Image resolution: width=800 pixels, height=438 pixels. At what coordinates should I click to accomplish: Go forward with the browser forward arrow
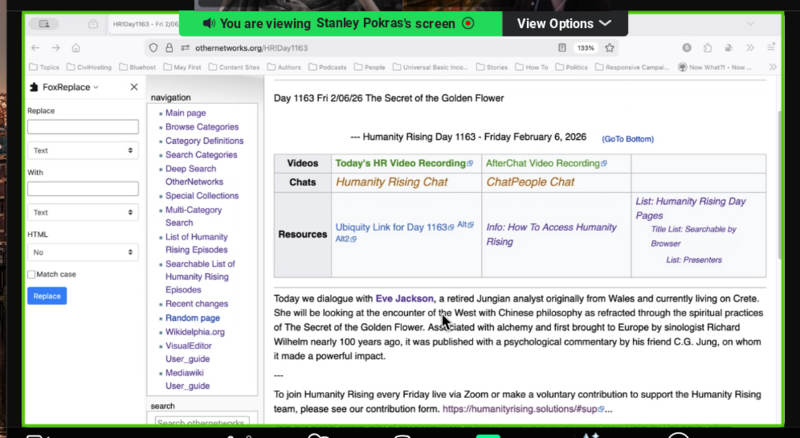tap(56, 48)
